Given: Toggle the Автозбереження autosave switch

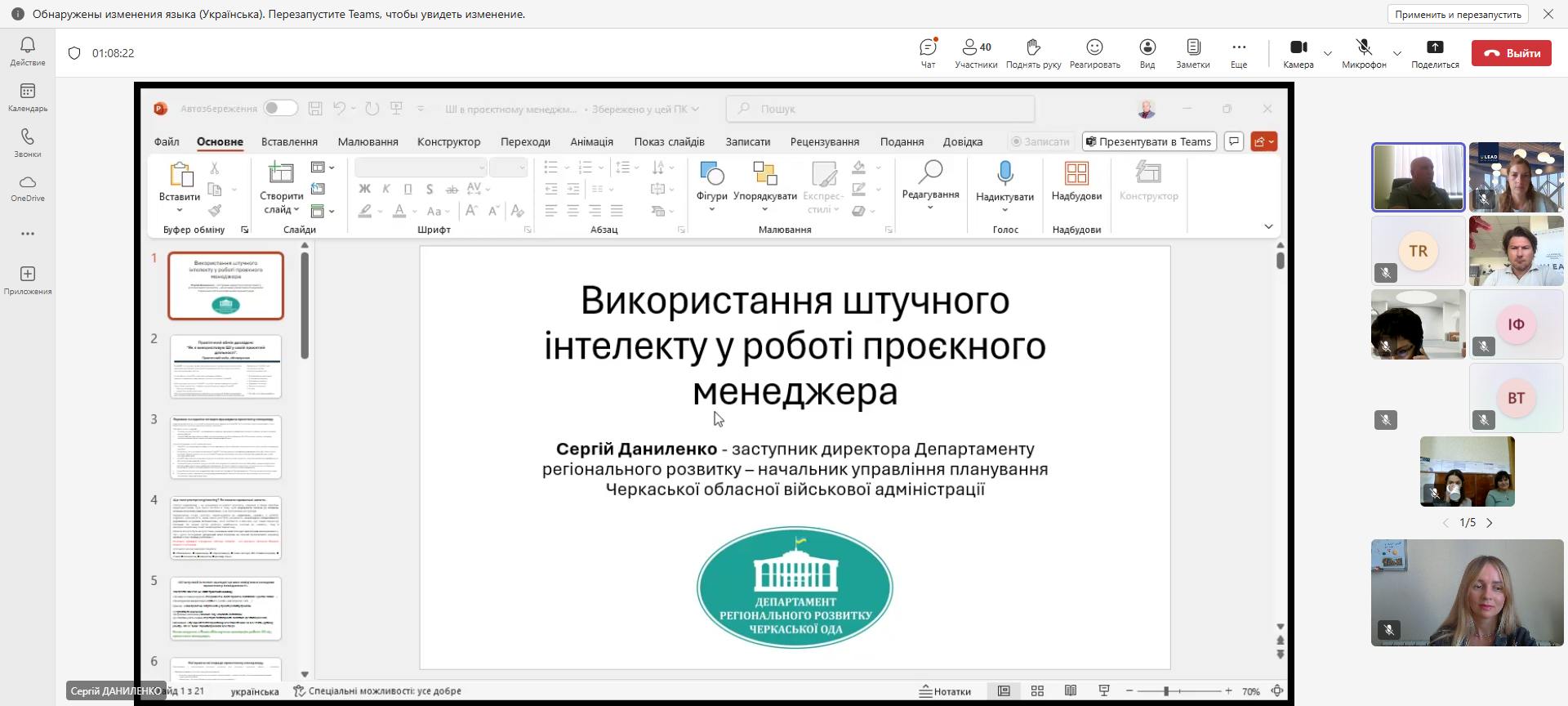Looking at the screenshot, I should click(x=280, y=108).
